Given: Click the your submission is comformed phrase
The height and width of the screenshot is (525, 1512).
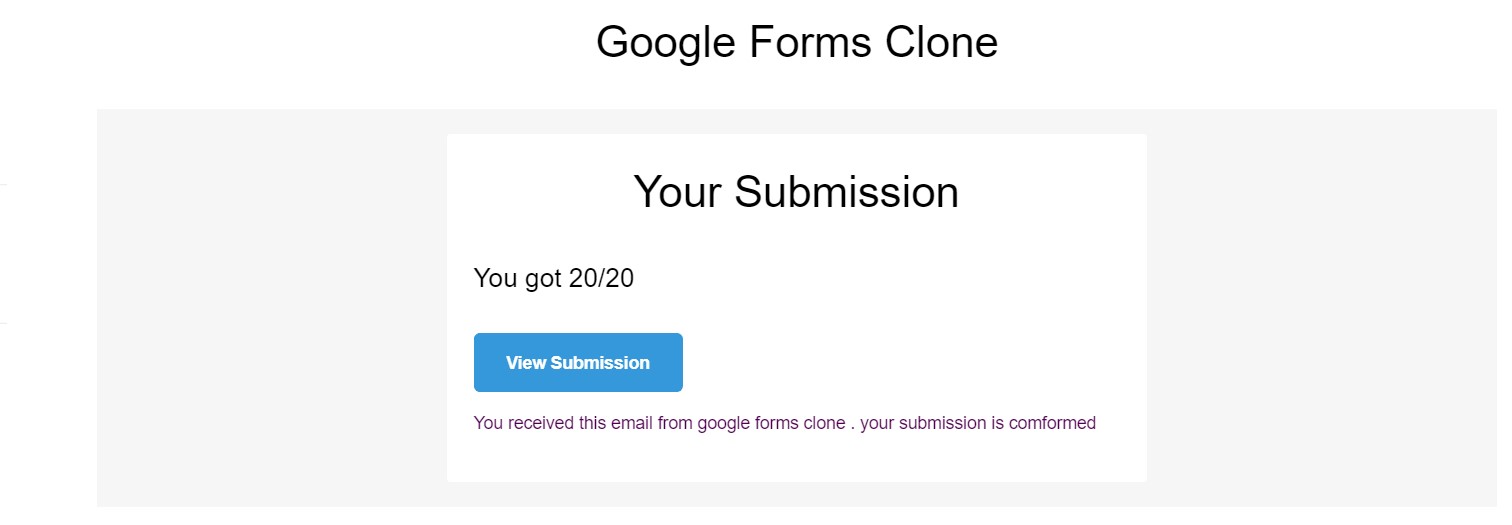Looking at the screenshot, I should (x=978, y=423).
